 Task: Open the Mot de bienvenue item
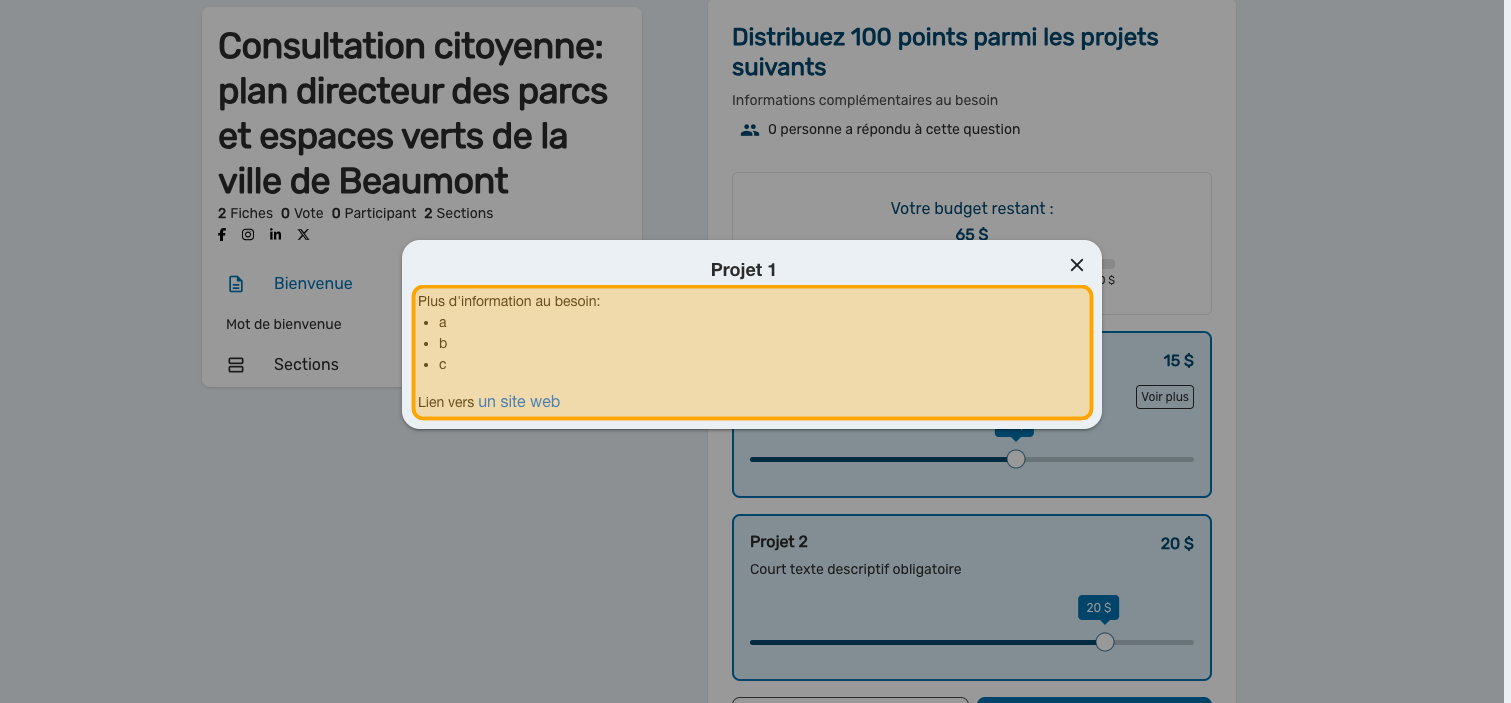coord(283,324)
